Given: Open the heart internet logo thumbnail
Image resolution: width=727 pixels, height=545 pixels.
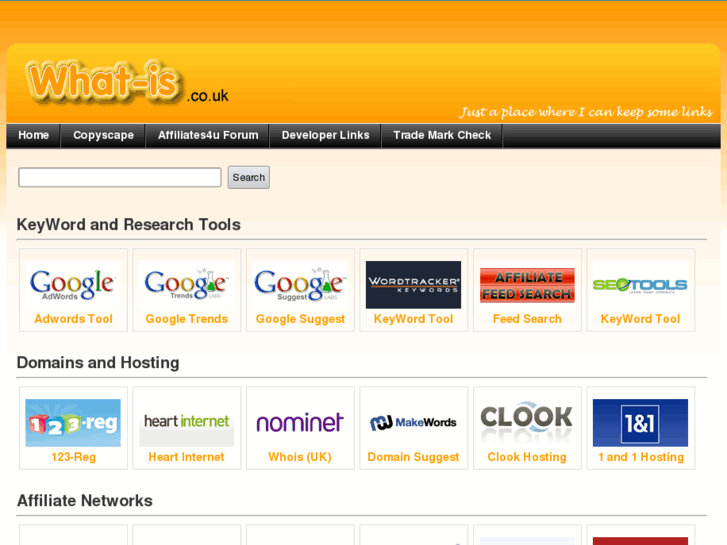Looking at the screenshot, I should pos(186,423).
